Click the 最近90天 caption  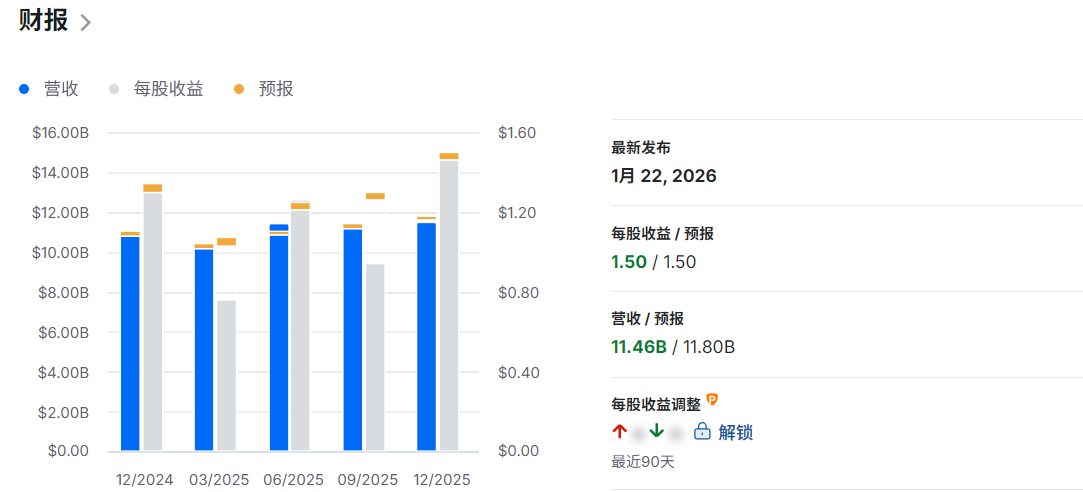(x=642, y=462)
